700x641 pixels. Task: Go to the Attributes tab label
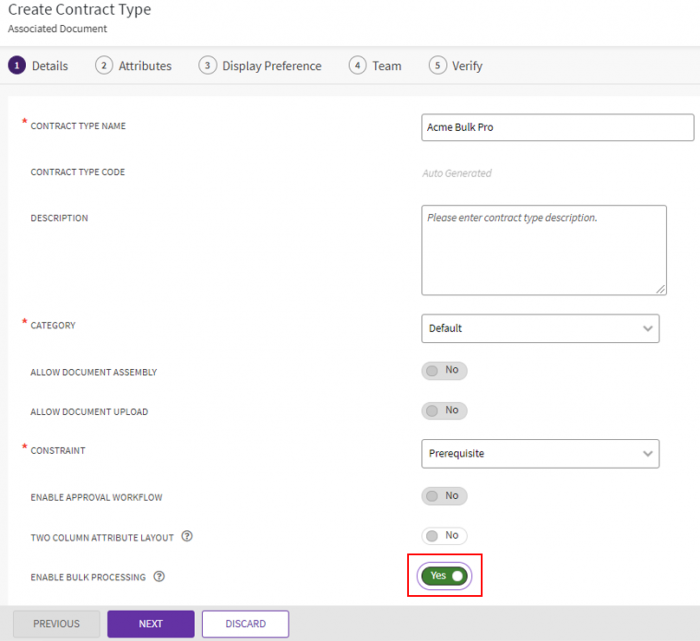[x=145, y=66]
